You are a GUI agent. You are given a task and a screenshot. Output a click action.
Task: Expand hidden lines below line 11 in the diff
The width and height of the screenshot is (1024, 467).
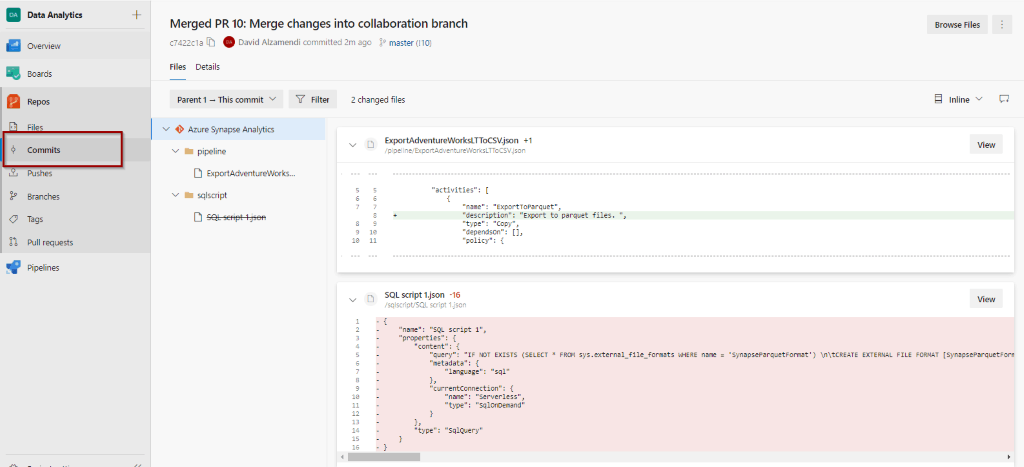coord(364,256)
